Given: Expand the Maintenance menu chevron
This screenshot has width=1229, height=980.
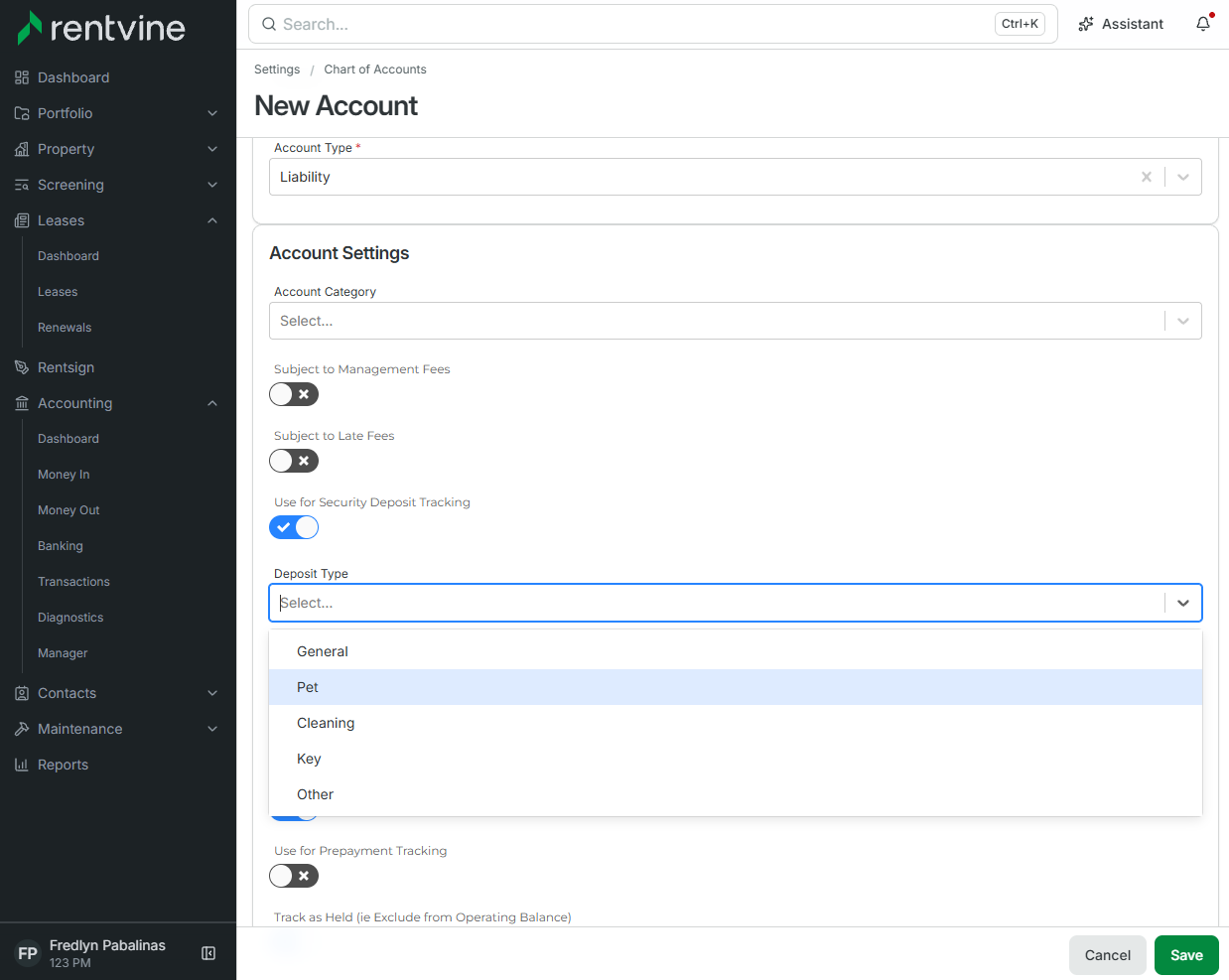Looking at the screenshot, I should point(212,729).
